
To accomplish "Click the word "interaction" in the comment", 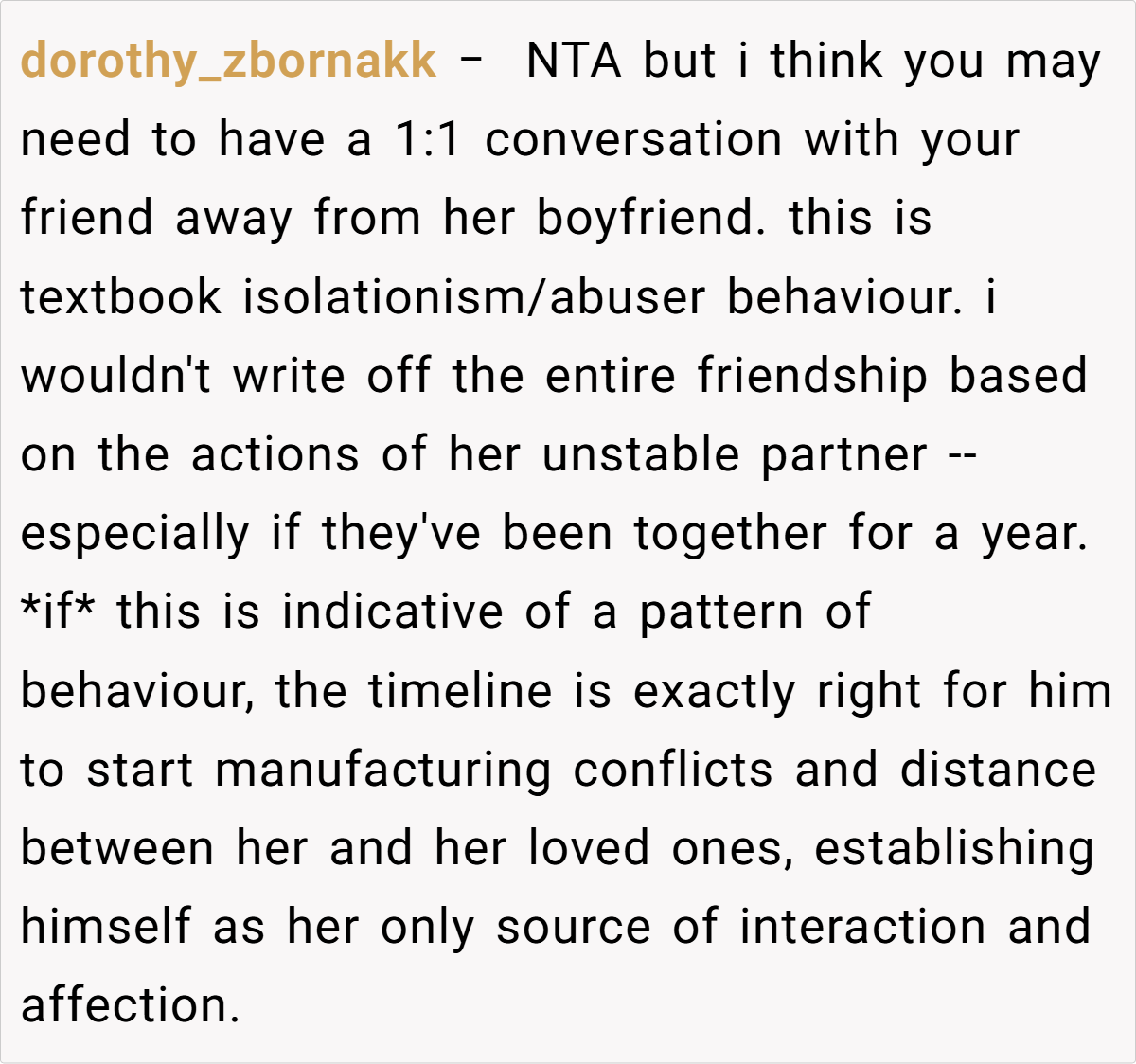I will click(x=862, y=927).
